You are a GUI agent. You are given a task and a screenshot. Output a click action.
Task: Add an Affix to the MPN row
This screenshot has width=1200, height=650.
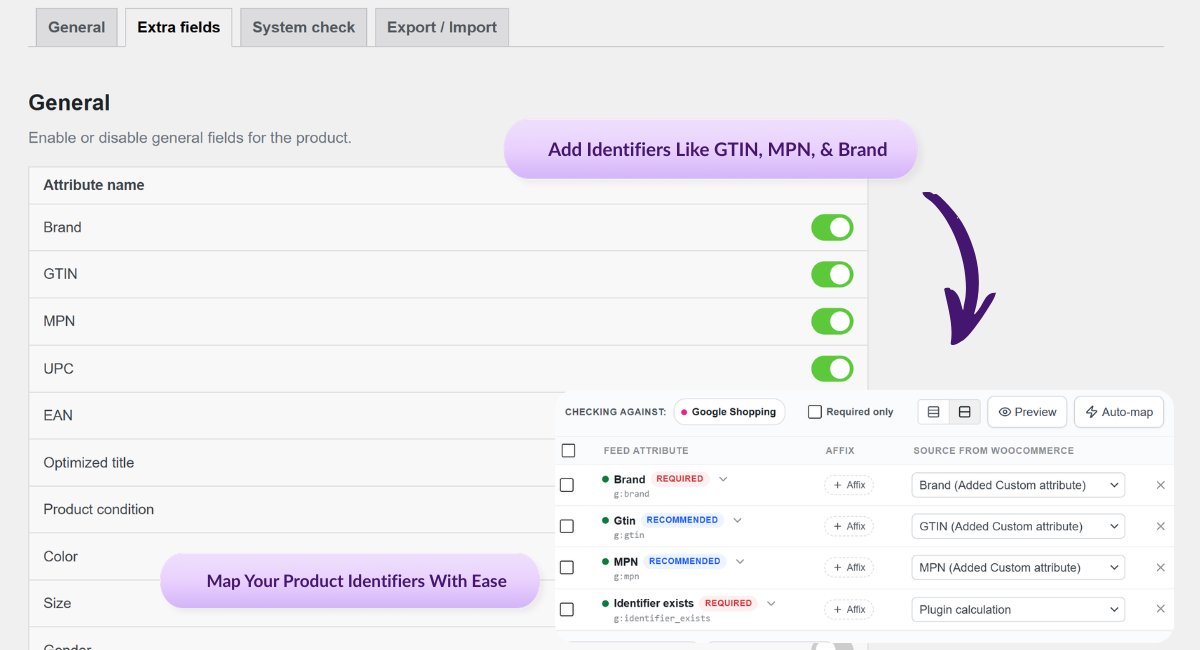pos(849,567)
